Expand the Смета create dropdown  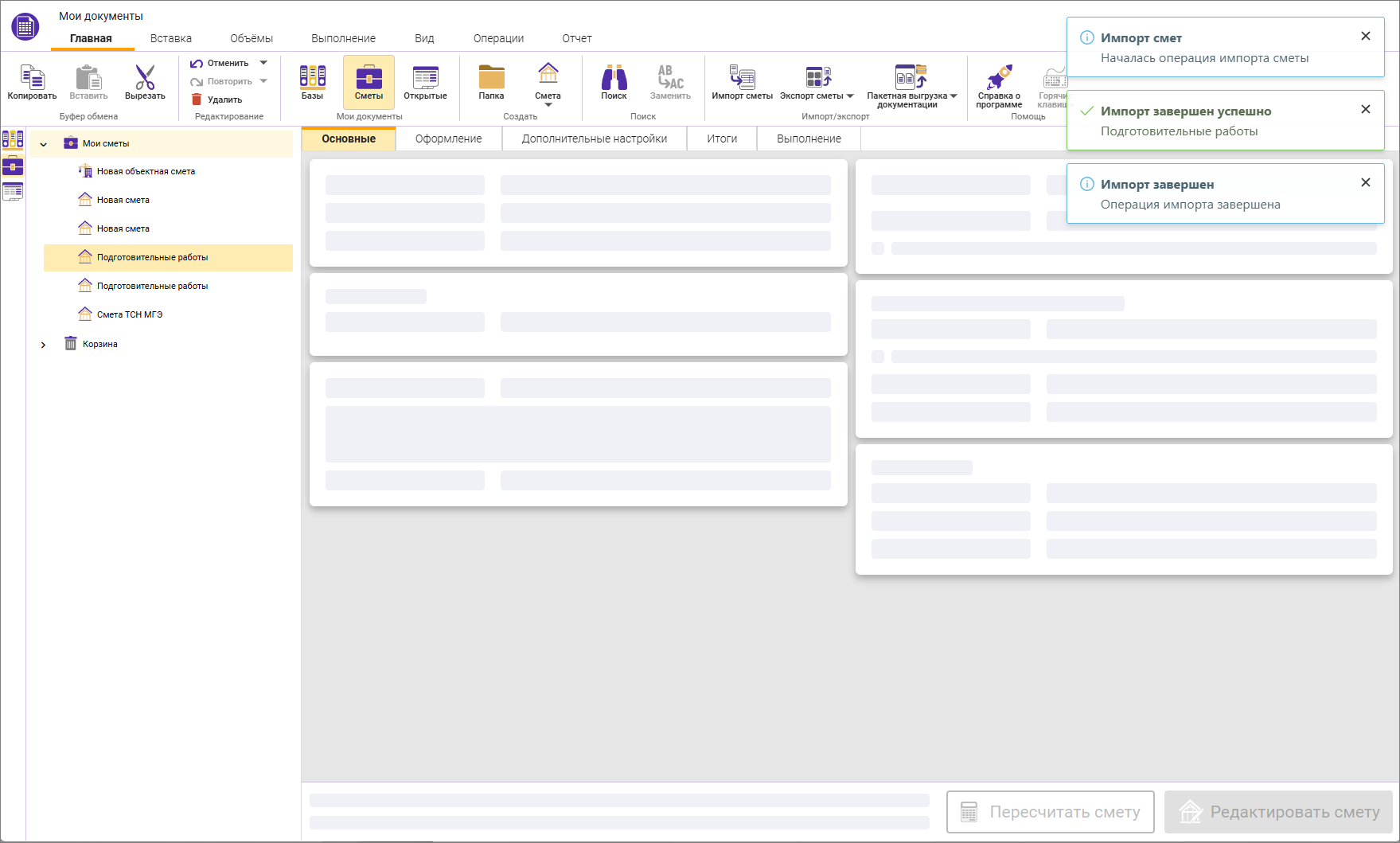(548, 104)
